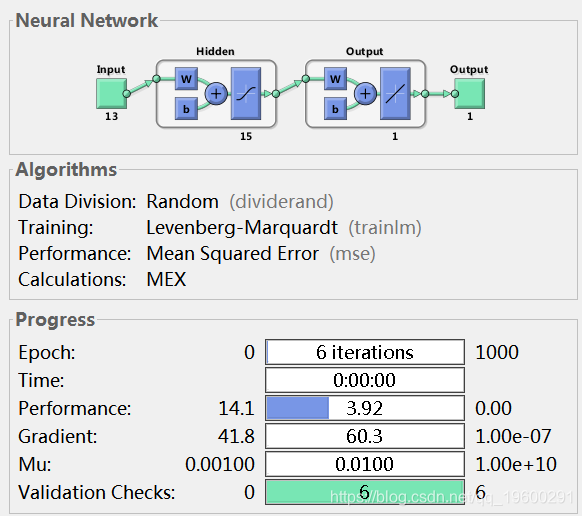
Task: Click the 'Neural Network' panel title
Action: [x=86, y=20]
